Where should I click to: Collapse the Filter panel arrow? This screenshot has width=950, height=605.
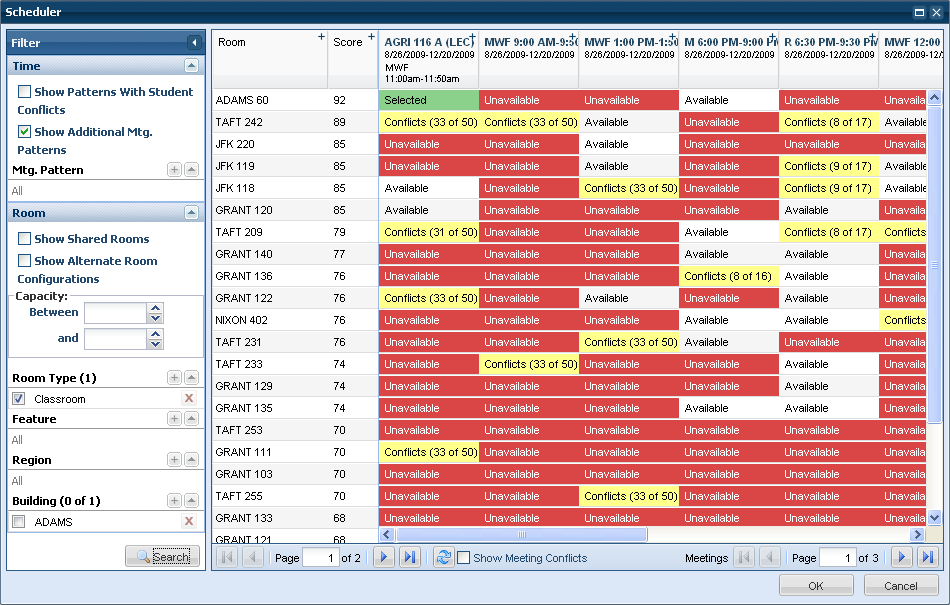point(194,42)
